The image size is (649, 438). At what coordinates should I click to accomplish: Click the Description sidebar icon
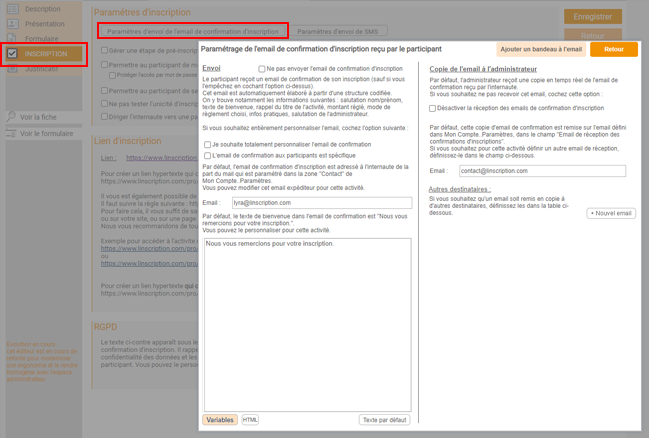click(x=13, y=9)
